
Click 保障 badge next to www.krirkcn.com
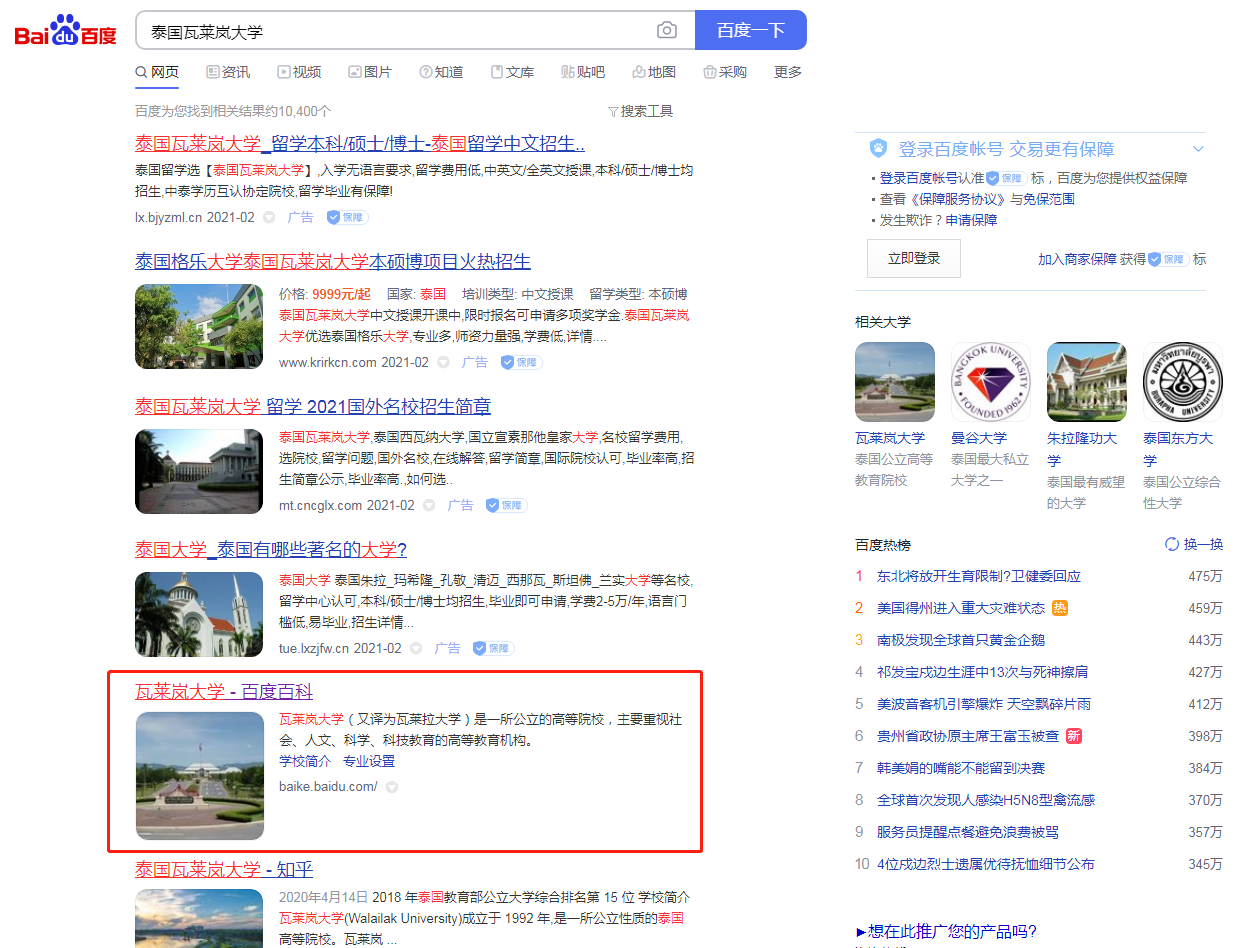tap(520, 363)
